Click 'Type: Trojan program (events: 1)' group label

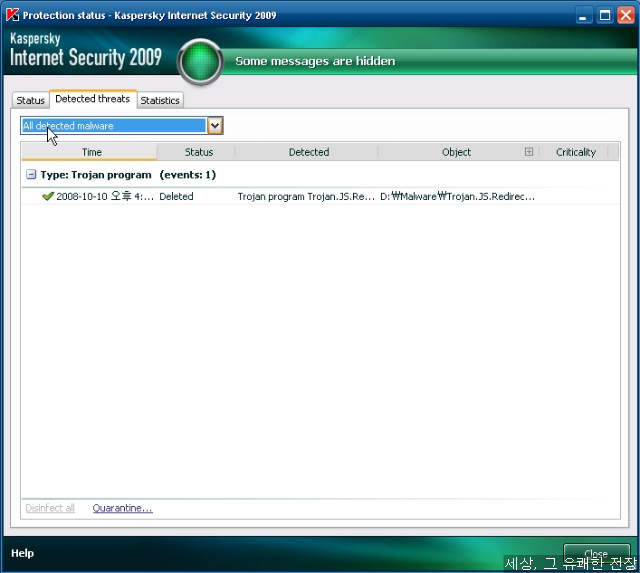coord(128,175)
